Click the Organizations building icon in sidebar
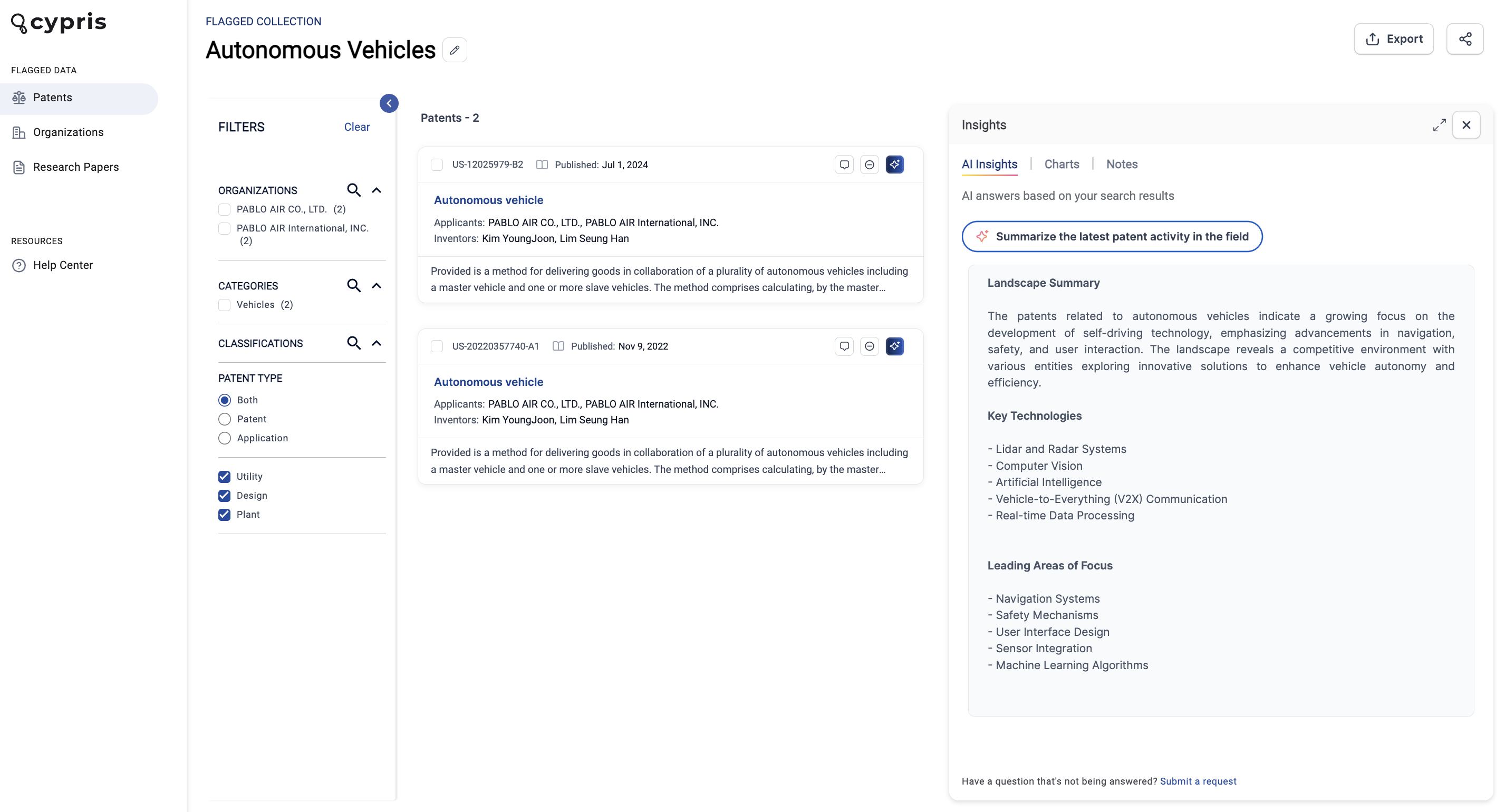1505x812 pixels. coord(18,132)
